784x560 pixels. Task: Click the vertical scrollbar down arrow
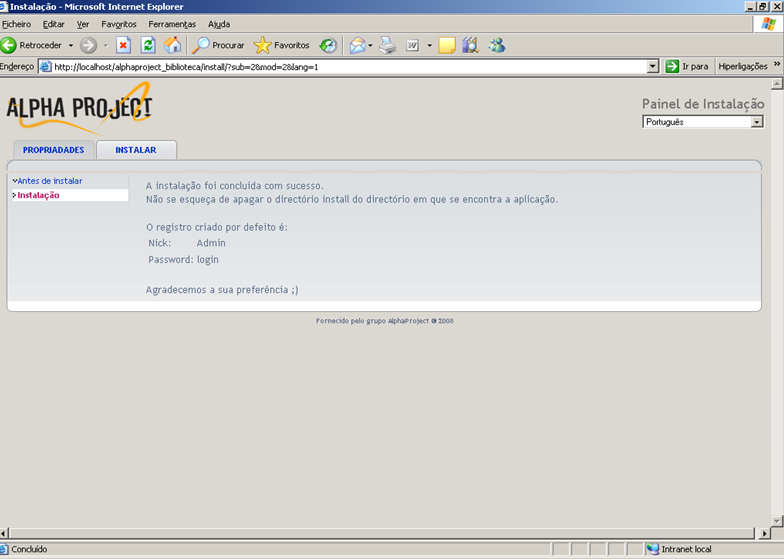click(x=776, y=521)
